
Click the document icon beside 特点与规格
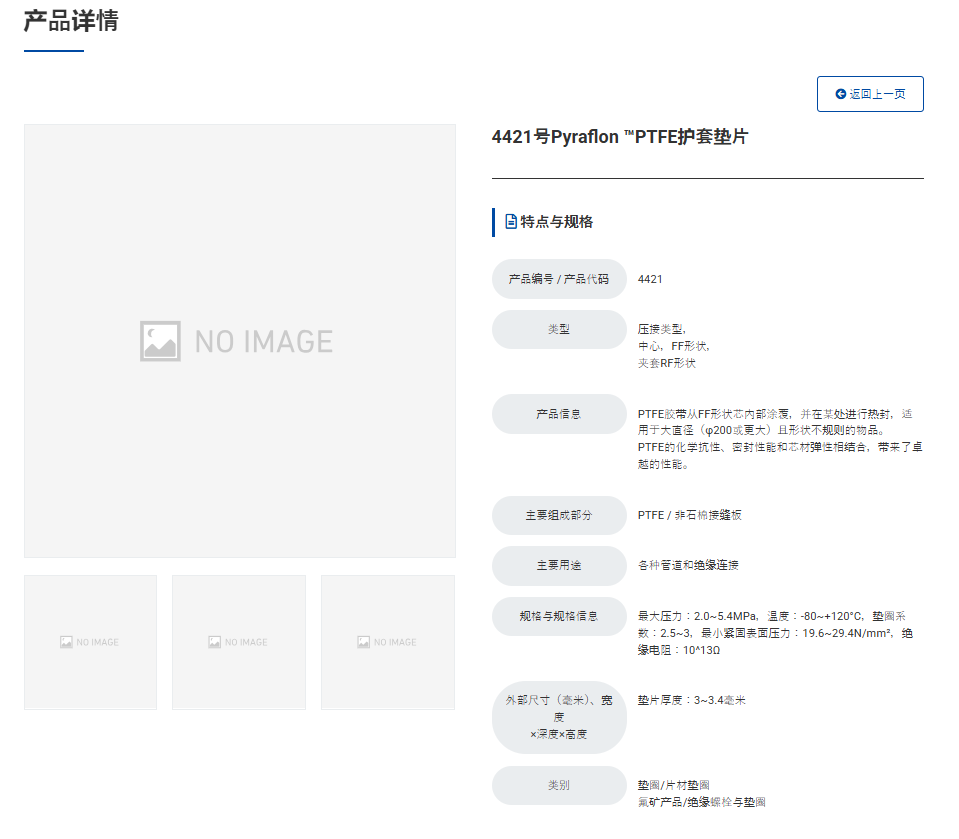coord(511,221)
